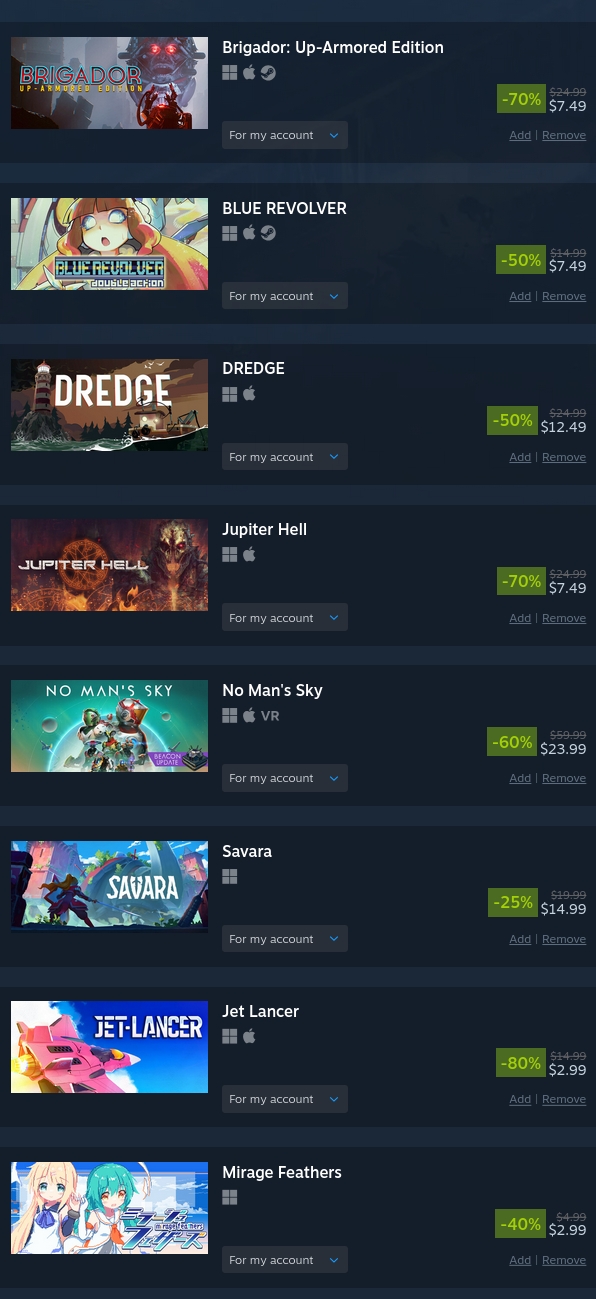Click the Apple icon under DREDGE title
Viewport: 596px width, 1299px height.
[249, 394]
